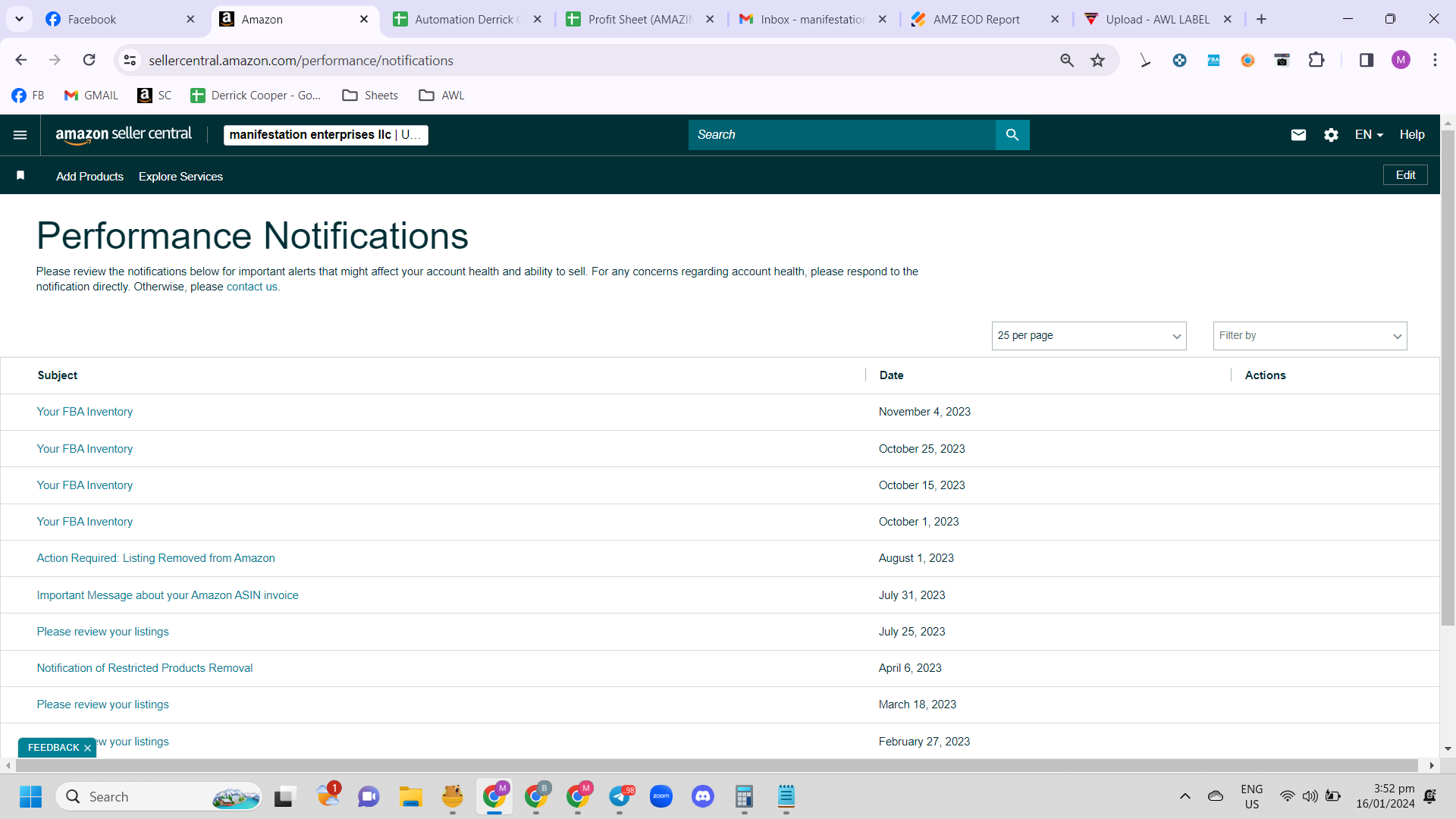The height and width of the screenshot is (819, 1456).
Task: Open the EN language dropdown
Action: 1369,135
